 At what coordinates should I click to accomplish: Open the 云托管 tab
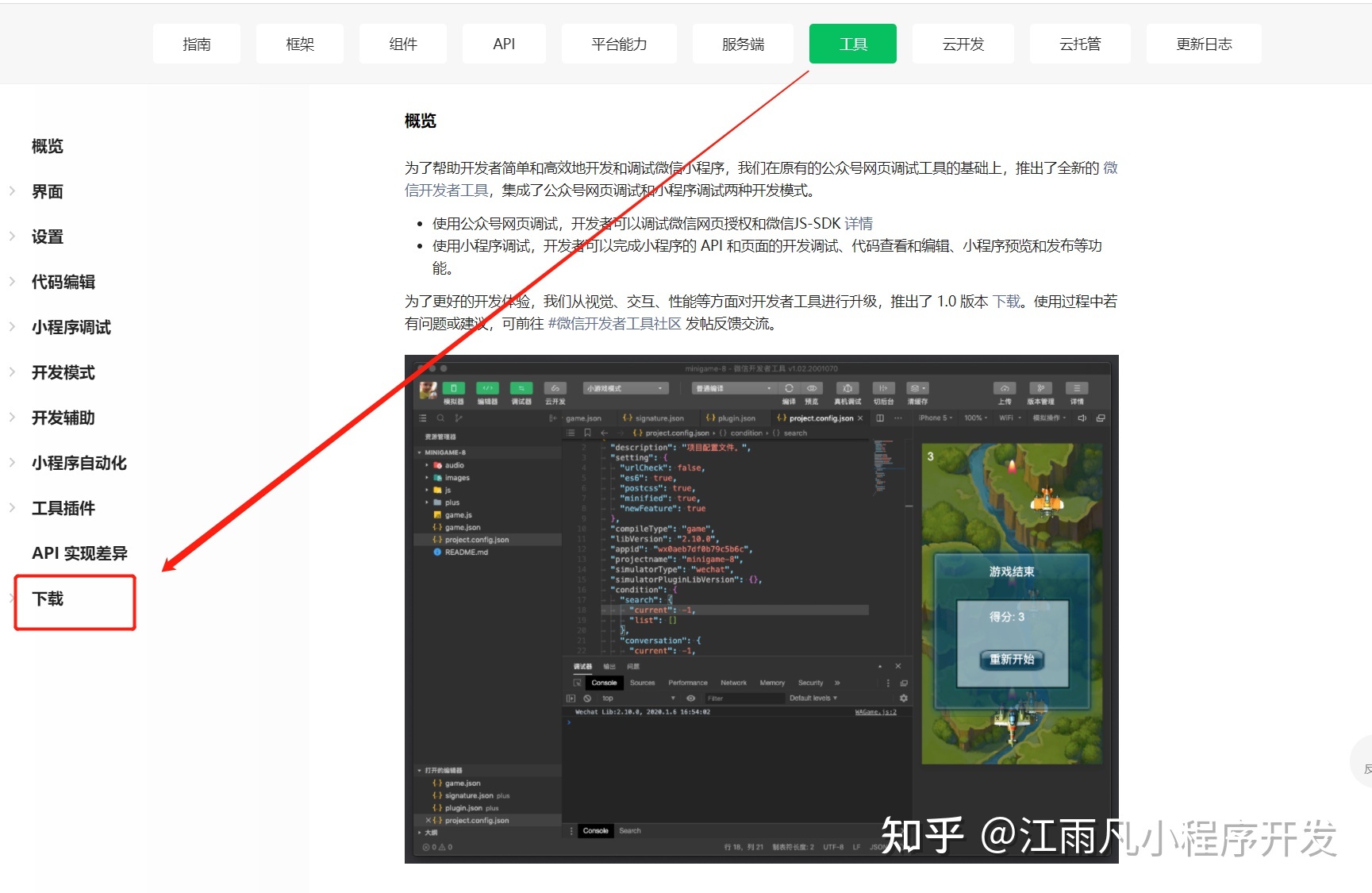pyautogui.click(x=1080, y=44)
